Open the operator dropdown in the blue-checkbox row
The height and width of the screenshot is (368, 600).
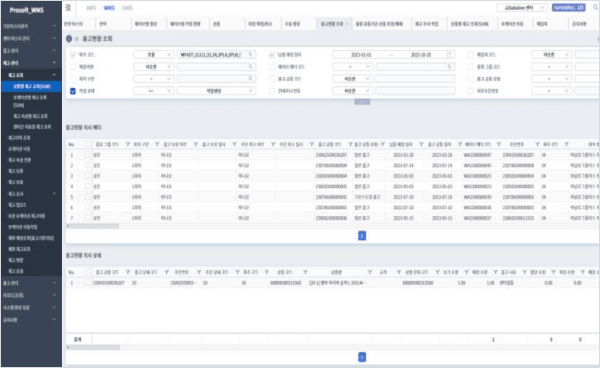[x=154, y=91]
